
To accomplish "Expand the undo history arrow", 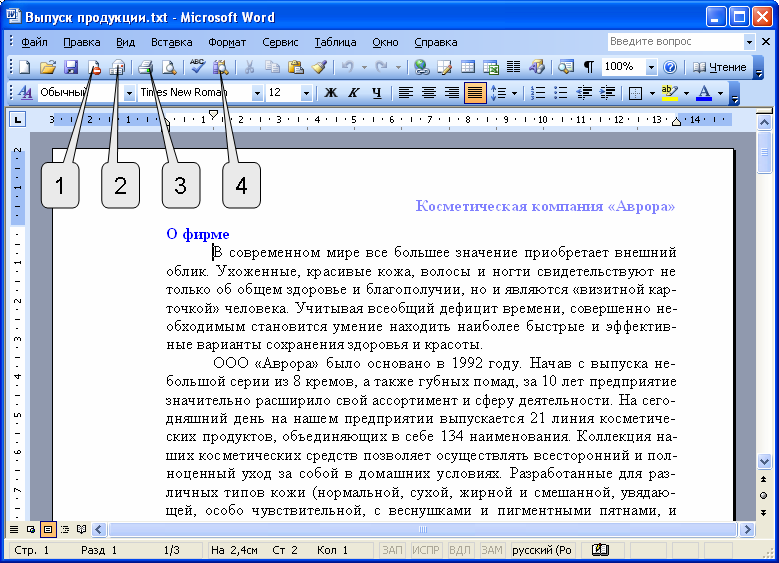I will (x=364, y=67).
